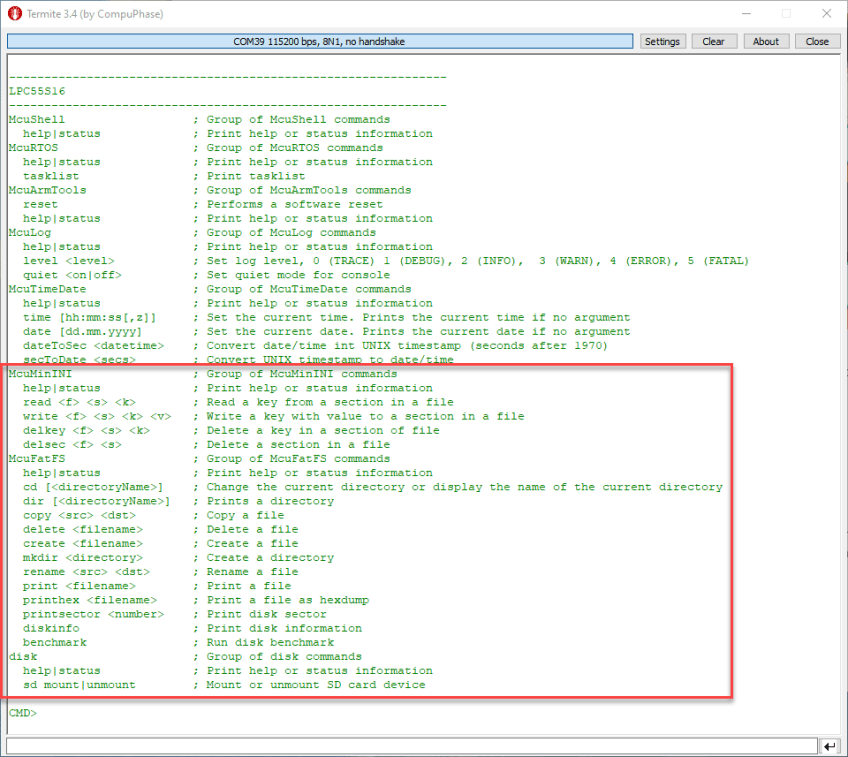
Task: Clear the terminal output
Action: pyautogui.click(x=713, y=42)
